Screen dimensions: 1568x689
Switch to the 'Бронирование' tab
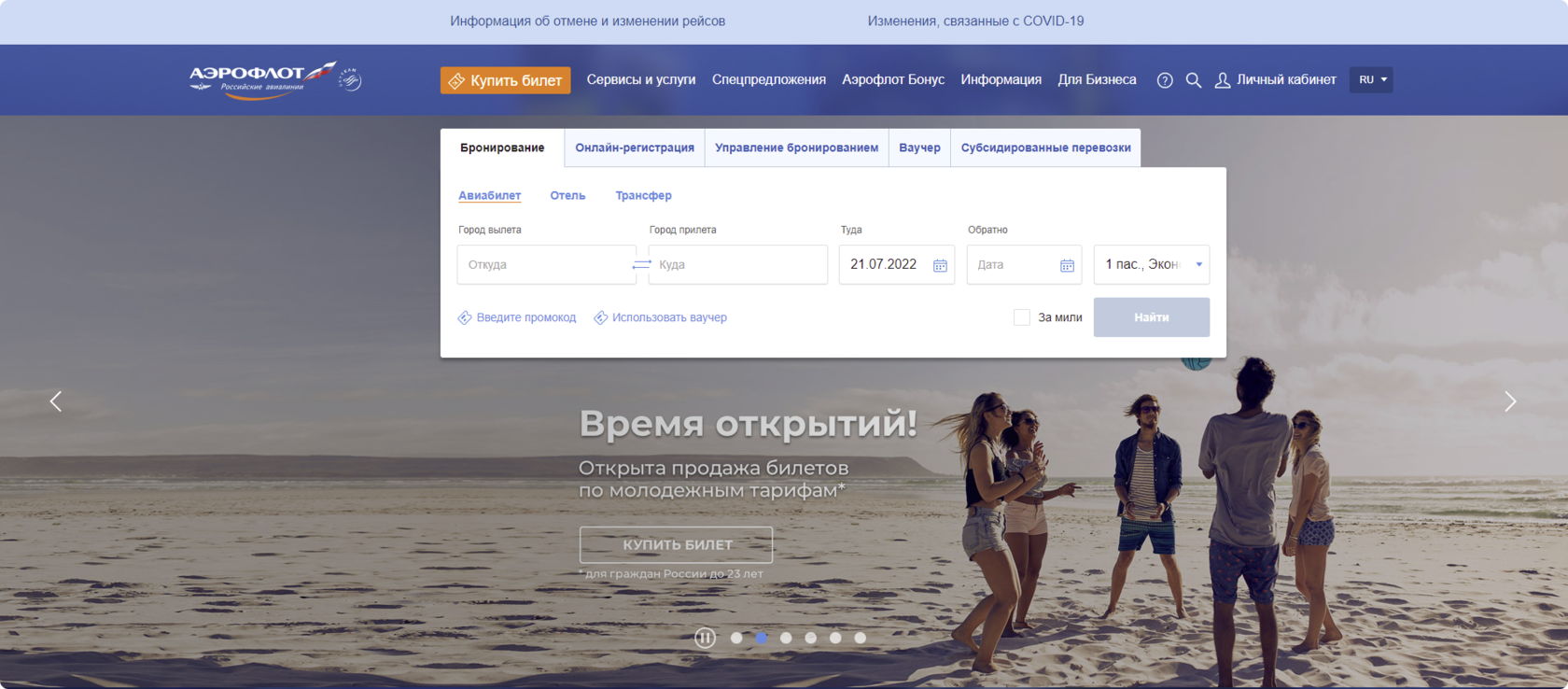coord(502,148)
